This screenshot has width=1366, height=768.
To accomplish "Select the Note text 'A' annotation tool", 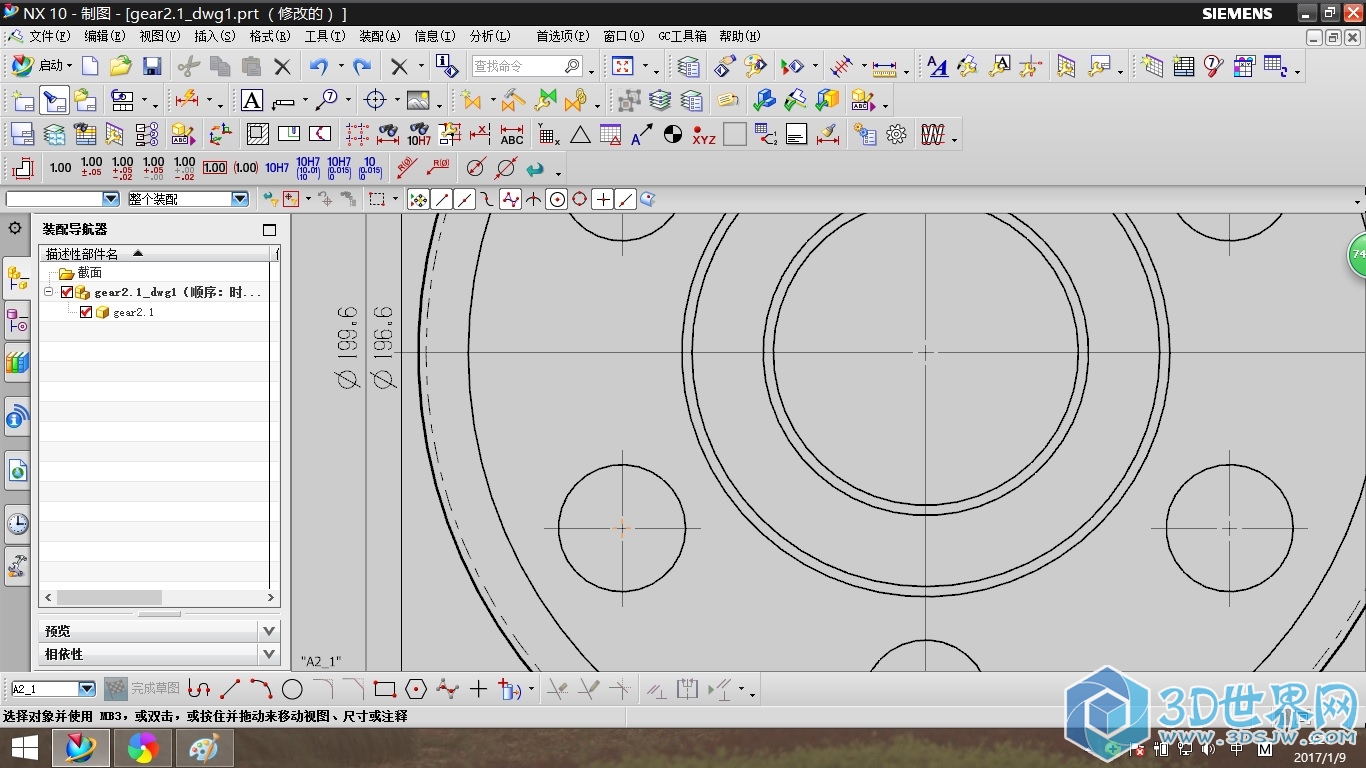I will pyautogui.click(x=252, y=101).
